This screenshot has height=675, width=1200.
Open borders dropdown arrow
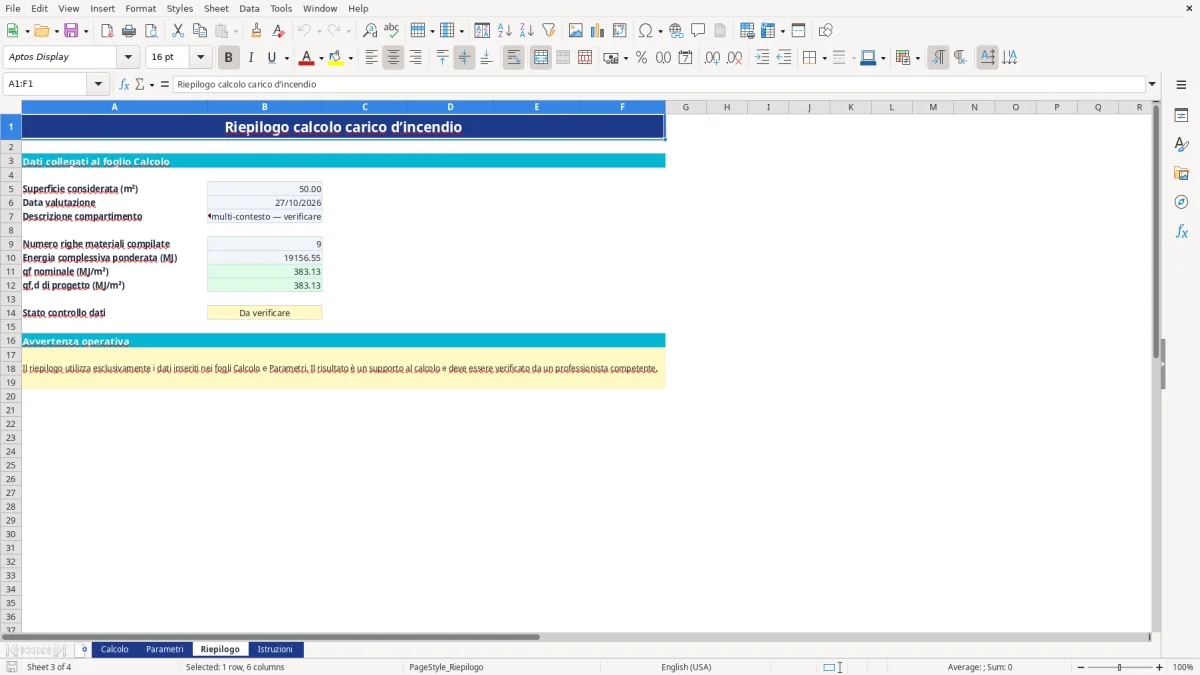824,58
